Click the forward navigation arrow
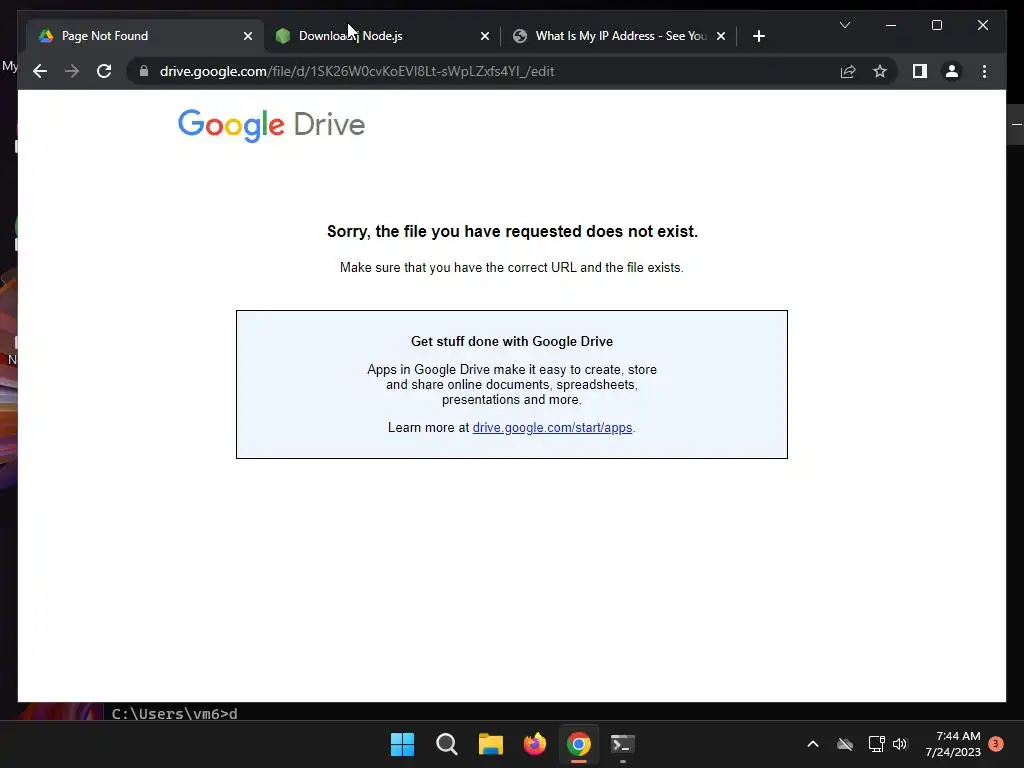This screenshot has height=768, width=1024. (x=72, y=71)
